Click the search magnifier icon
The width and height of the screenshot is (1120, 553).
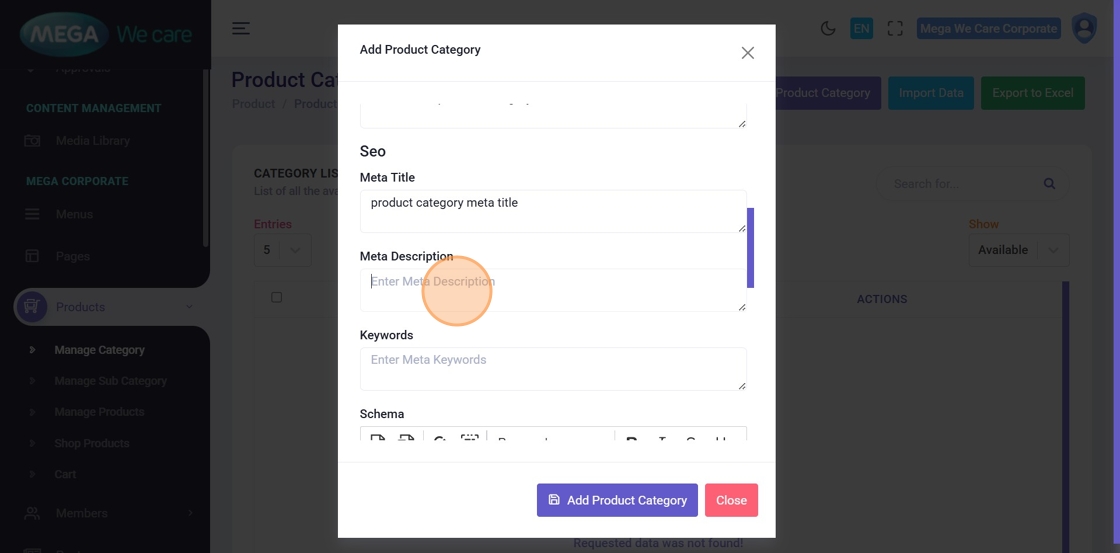[x=1049, y=184]
